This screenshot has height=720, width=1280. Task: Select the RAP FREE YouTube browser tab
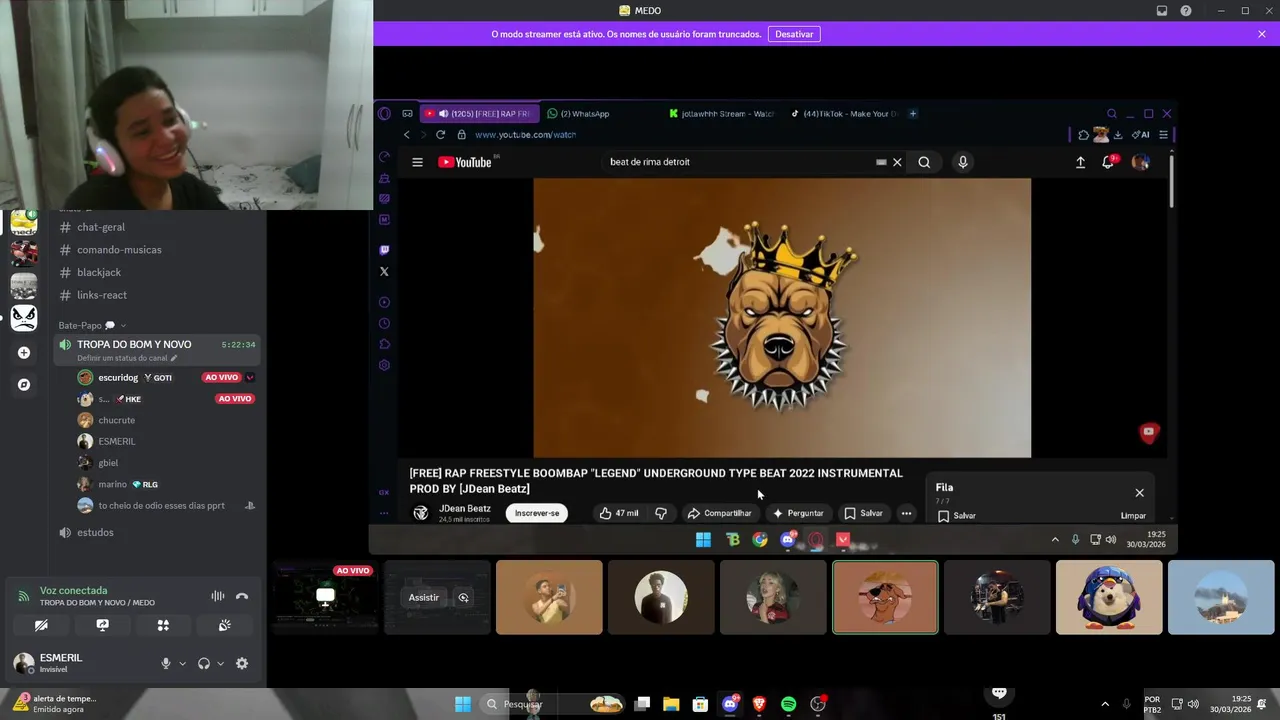pos(478,114)
